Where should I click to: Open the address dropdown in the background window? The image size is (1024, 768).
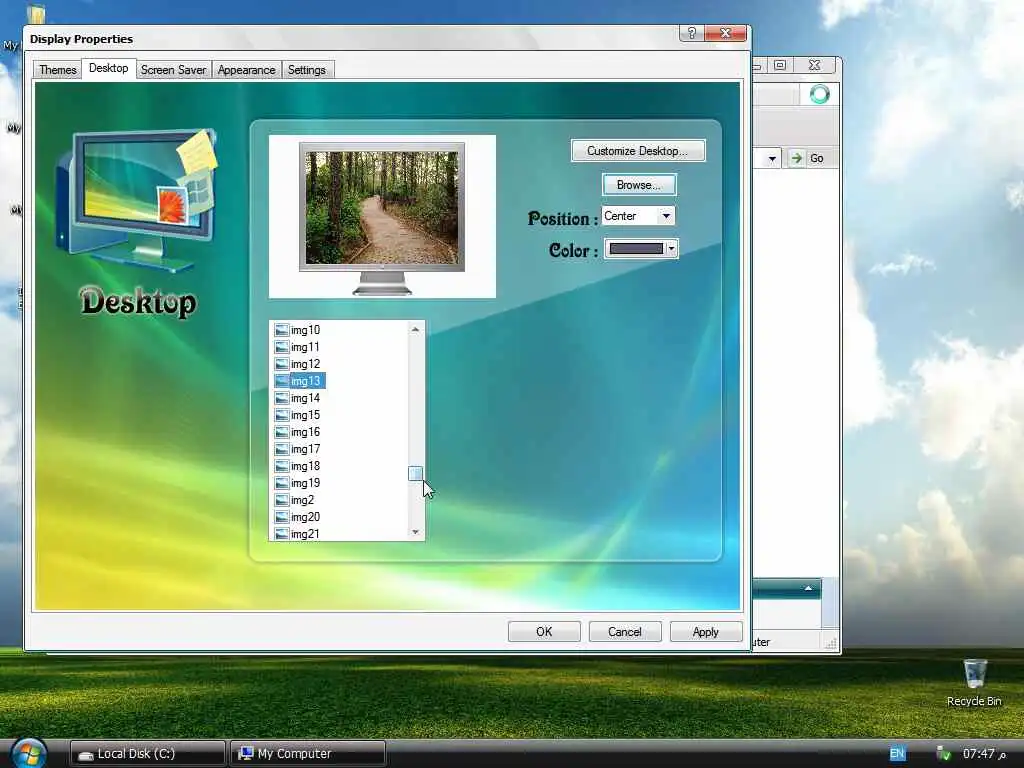772,158
